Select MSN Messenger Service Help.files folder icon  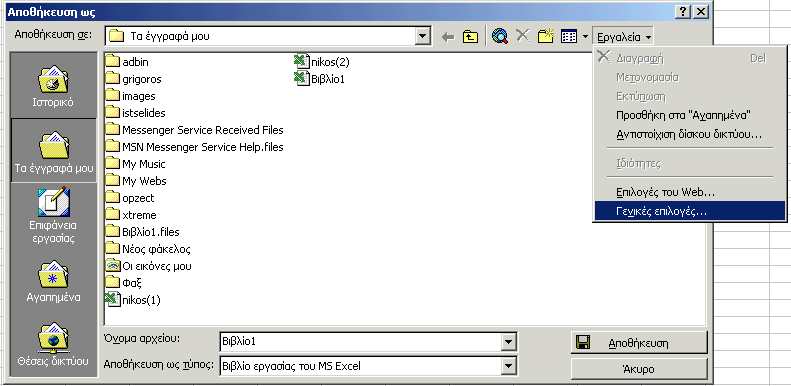(x=112, y=147)
